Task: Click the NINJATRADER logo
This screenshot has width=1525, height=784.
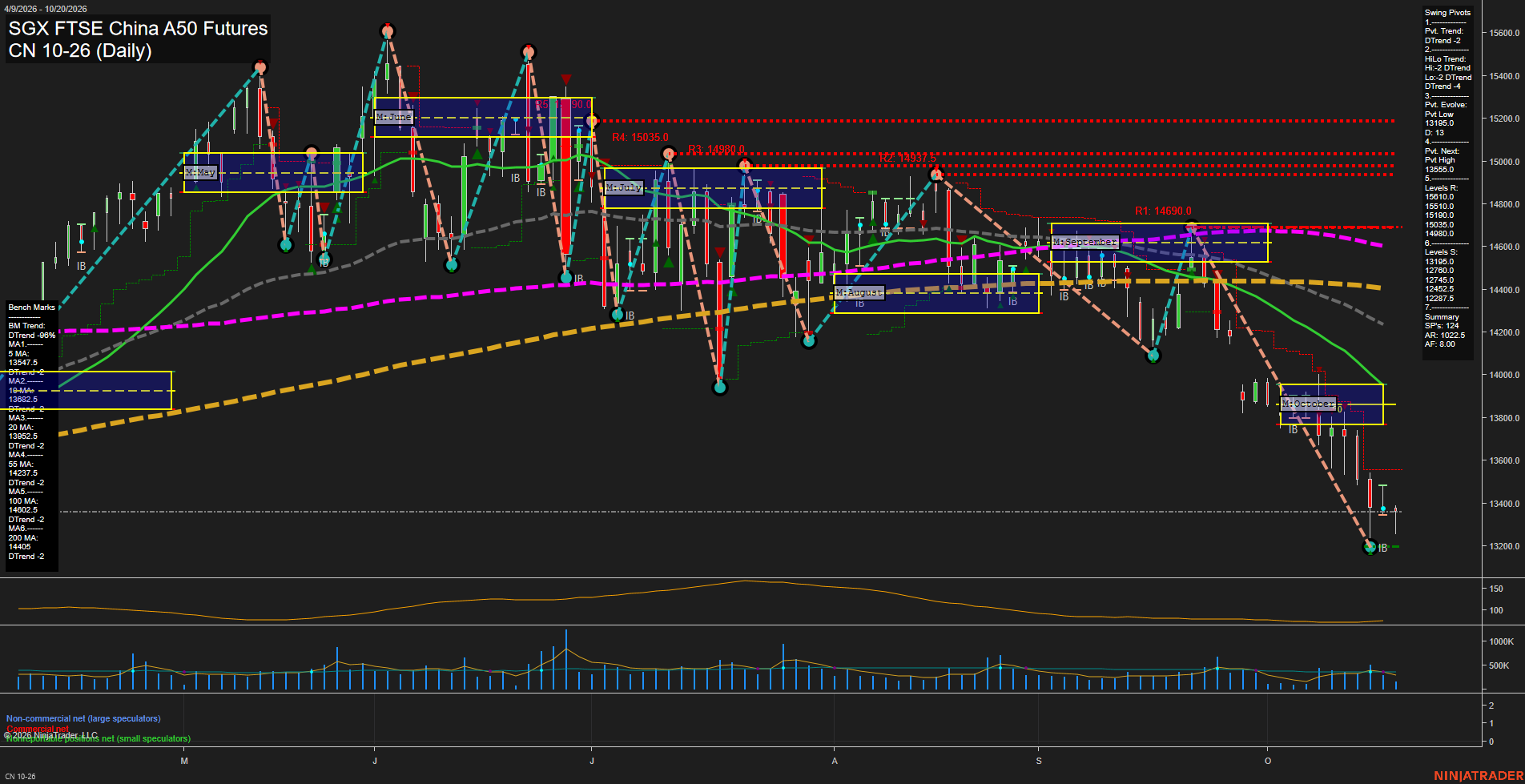Action: [x=1479, y=776]
